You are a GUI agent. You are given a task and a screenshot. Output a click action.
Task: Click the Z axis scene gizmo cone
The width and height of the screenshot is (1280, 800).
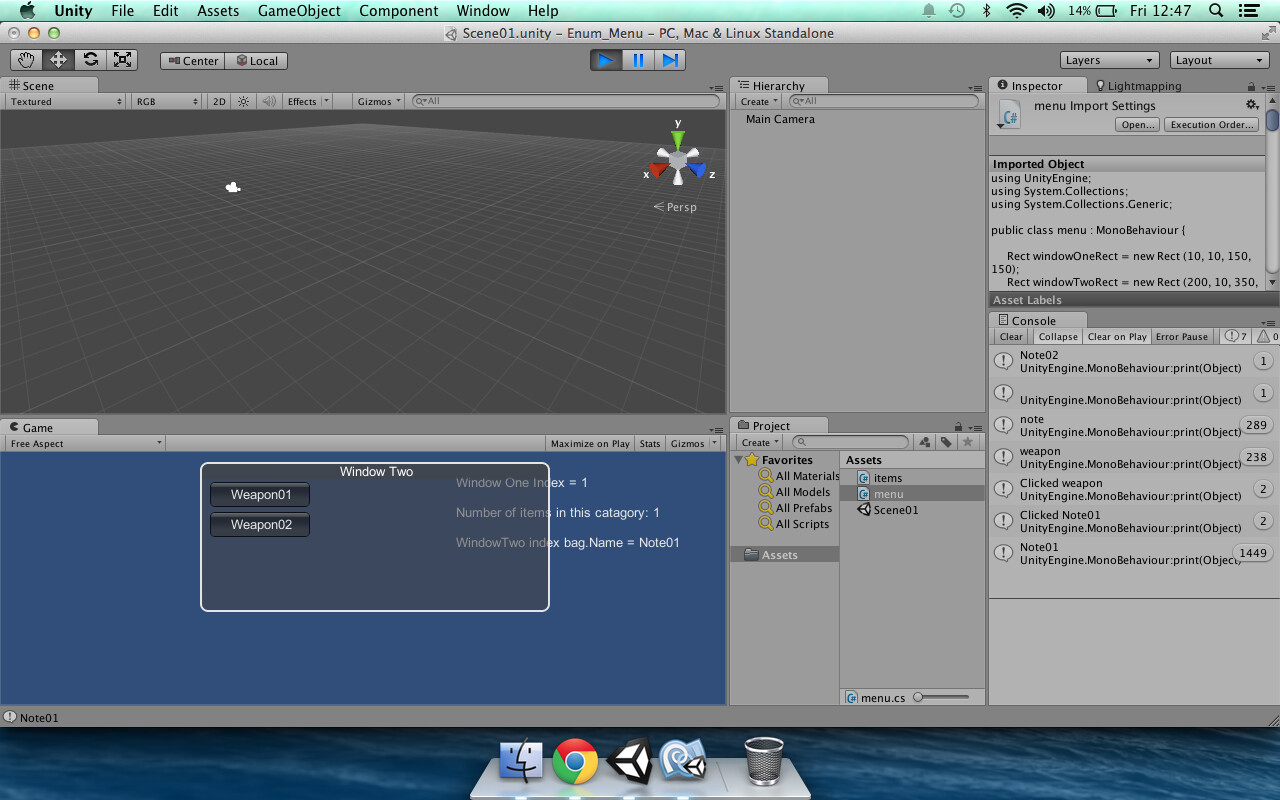697,169
